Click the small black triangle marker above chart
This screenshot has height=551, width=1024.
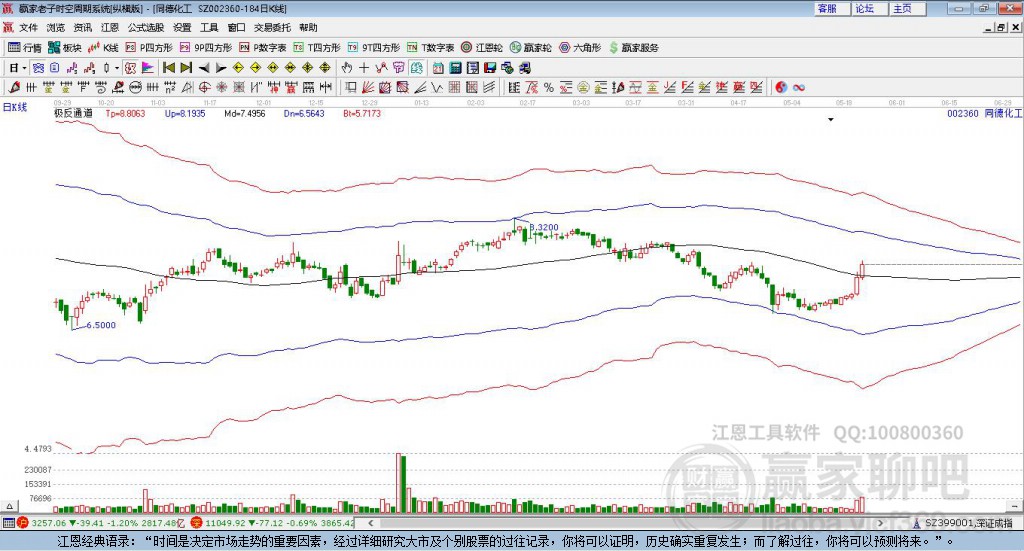coord(831,119)
